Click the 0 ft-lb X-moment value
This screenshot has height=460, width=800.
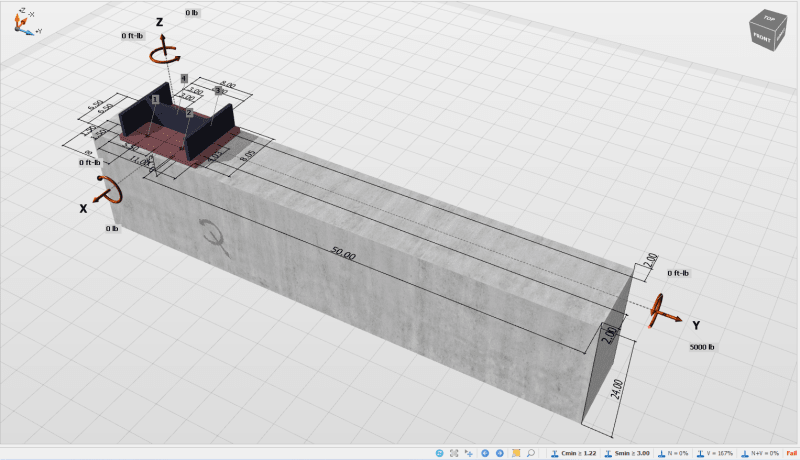click(90, 163)
